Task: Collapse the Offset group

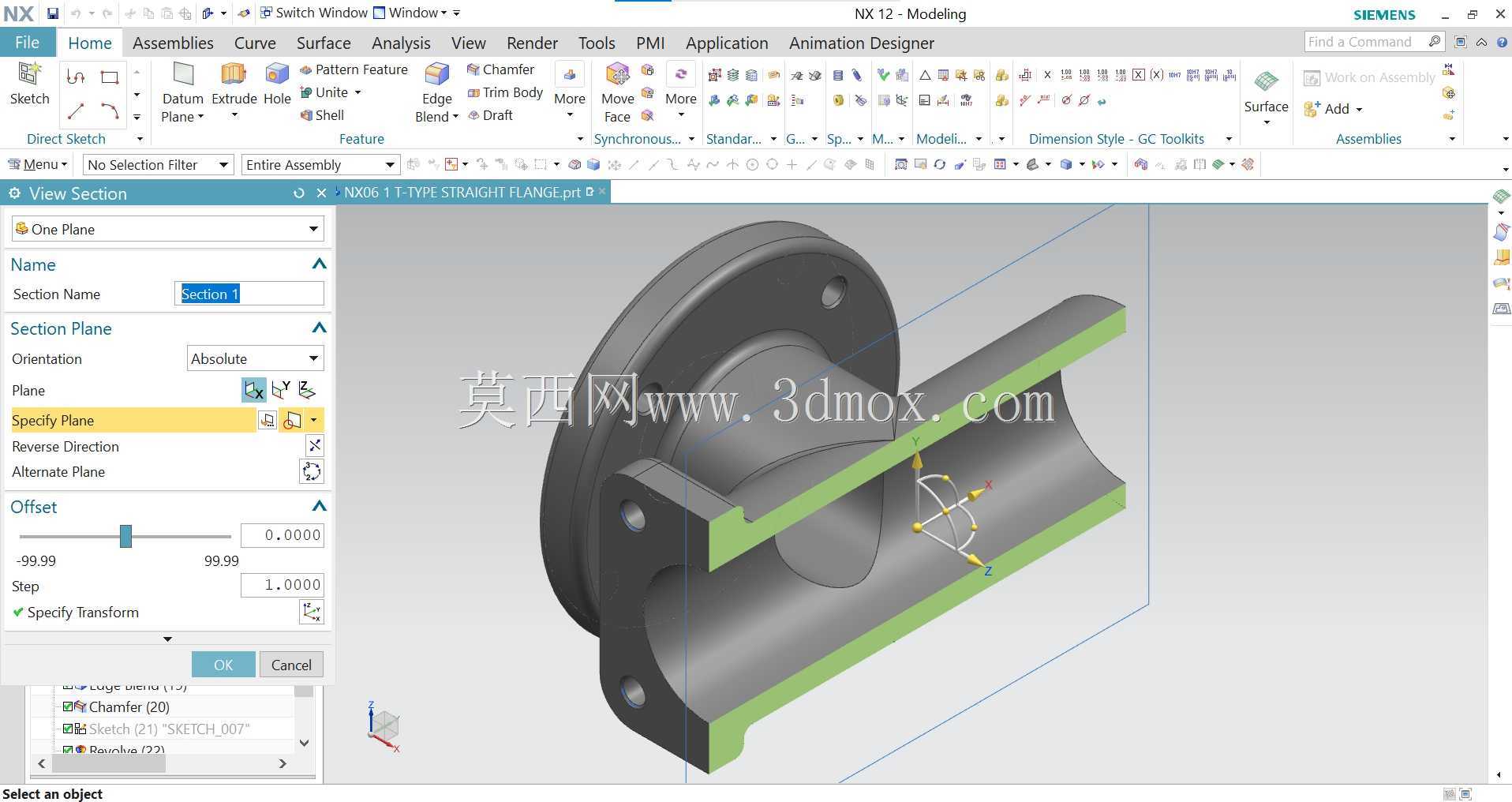Action: (319, 506)
